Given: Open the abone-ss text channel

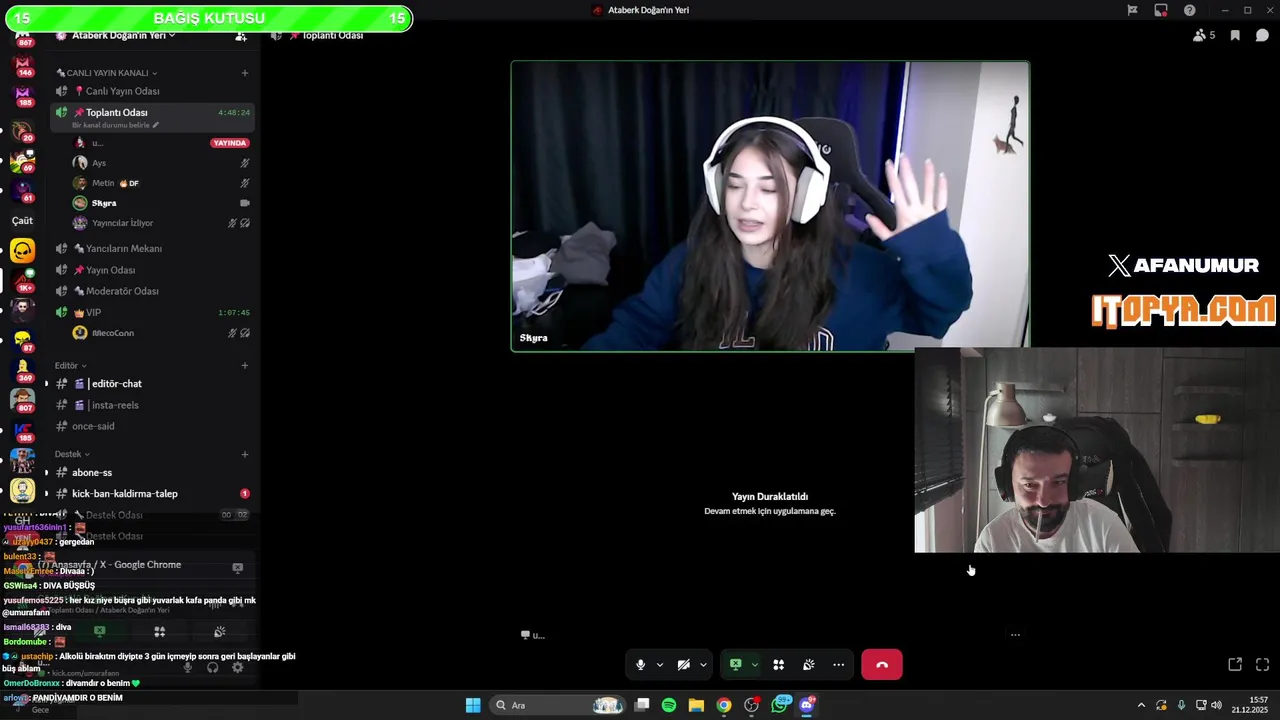Looking at the screenshot, I should click(x=152, y=472).
